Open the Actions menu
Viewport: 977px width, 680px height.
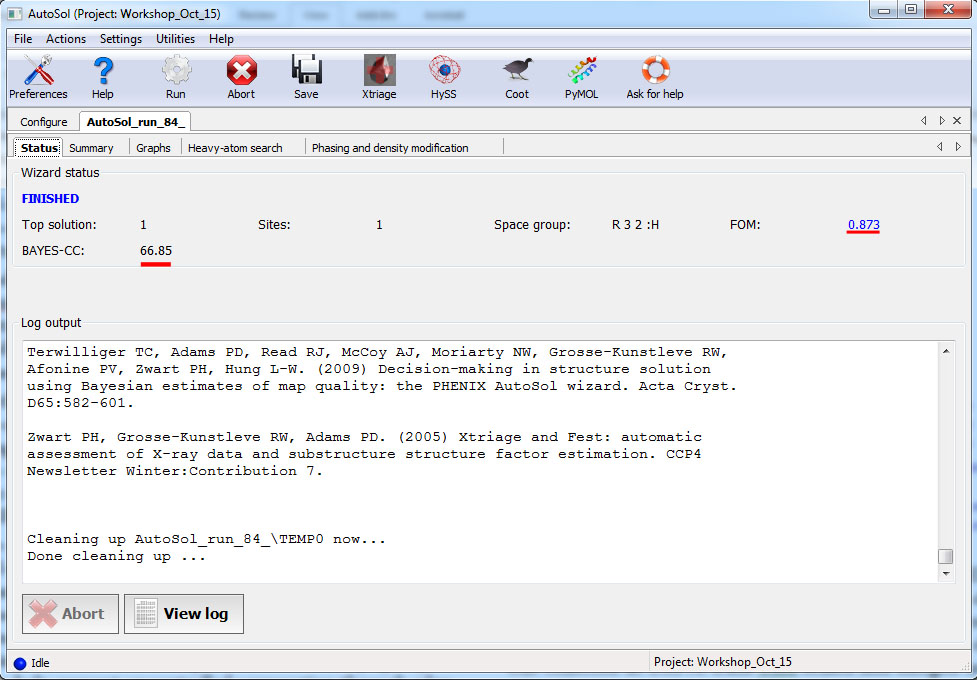tap(66, 39)
